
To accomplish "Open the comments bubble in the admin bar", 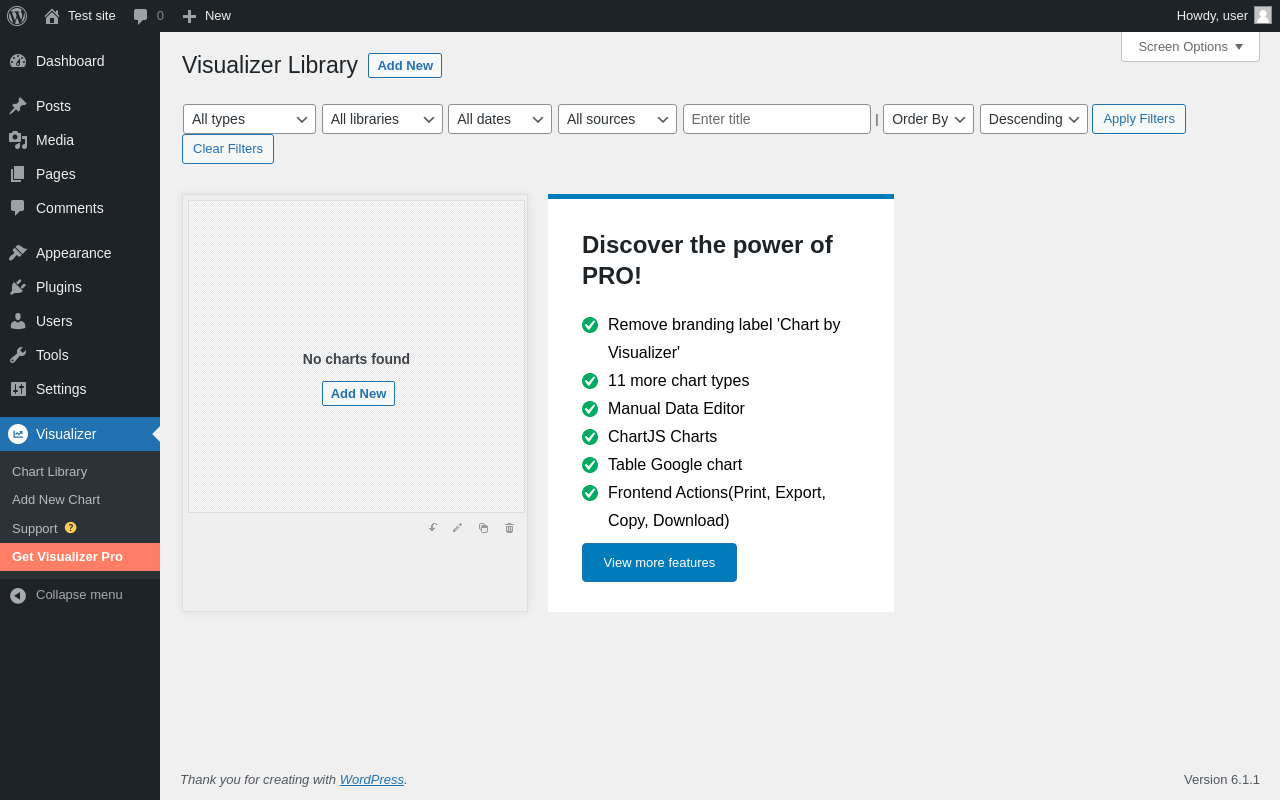I will pyautogui.click(x=148, y=16).
